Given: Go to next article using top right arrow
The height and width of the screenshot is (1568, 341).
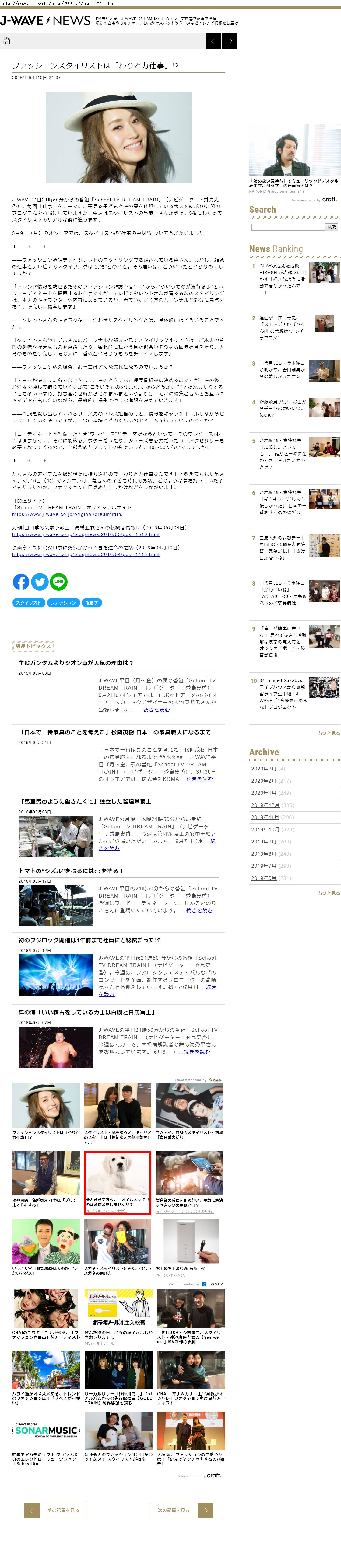Looking at the screenshot, I should click(230, 41).
